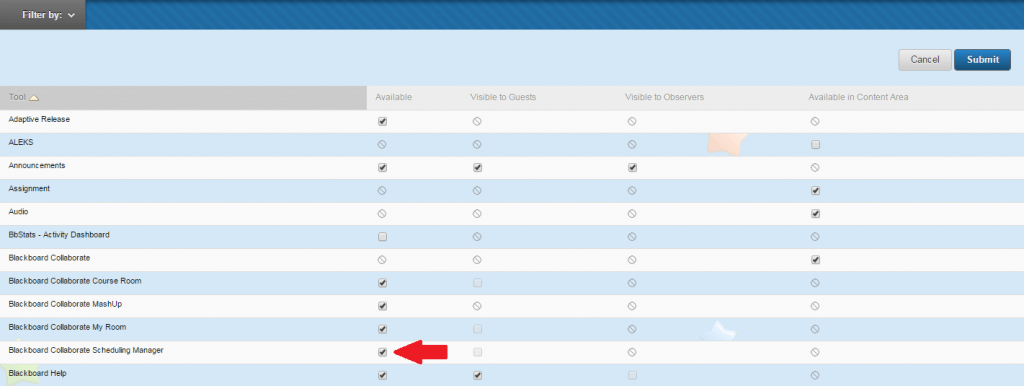Uncheck Available for Blackboard Help
This screenshot has height=386, width=1024.
383,375
